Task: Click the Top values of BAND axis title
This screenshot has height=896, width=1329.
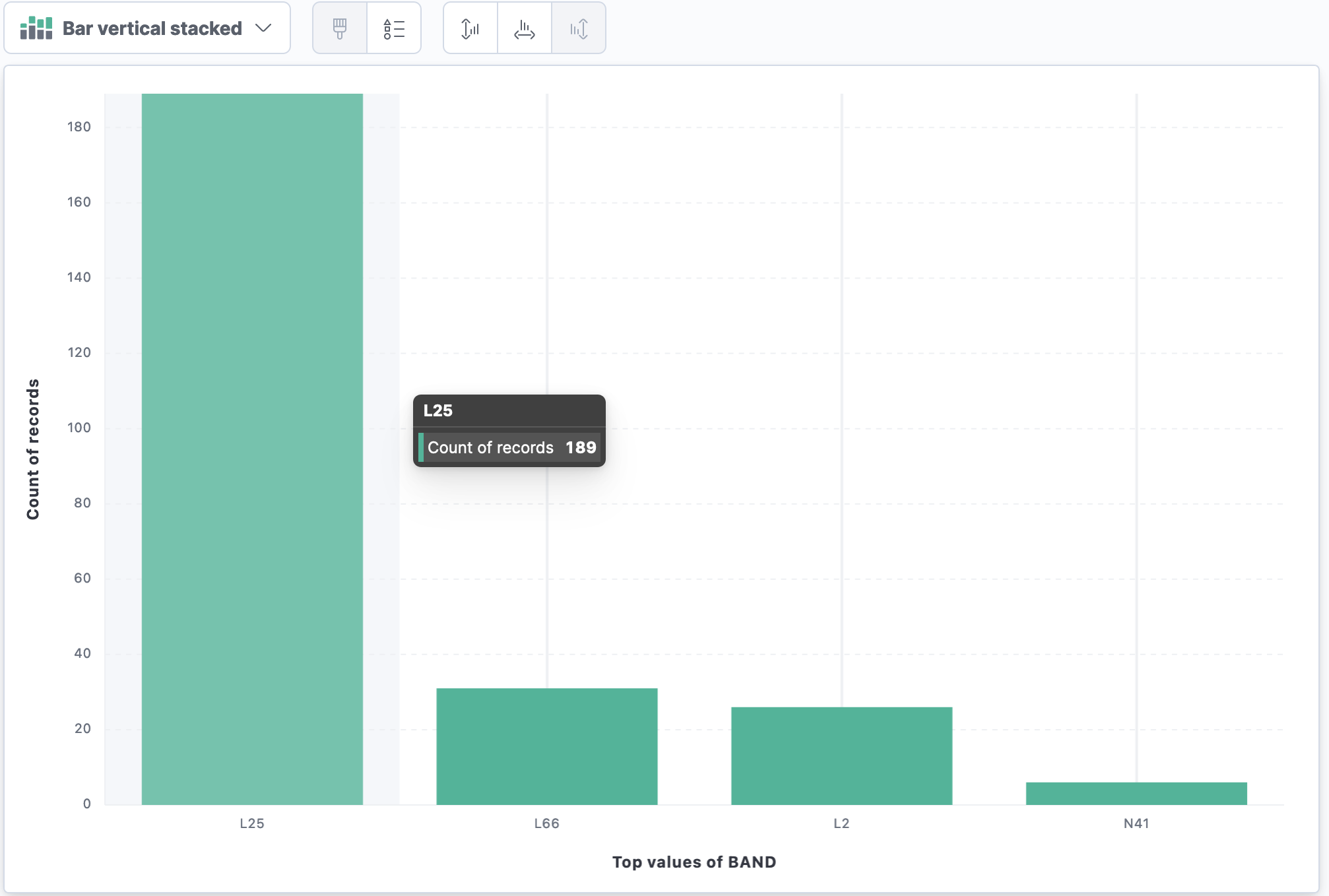Action: click(x=694, y=862)
